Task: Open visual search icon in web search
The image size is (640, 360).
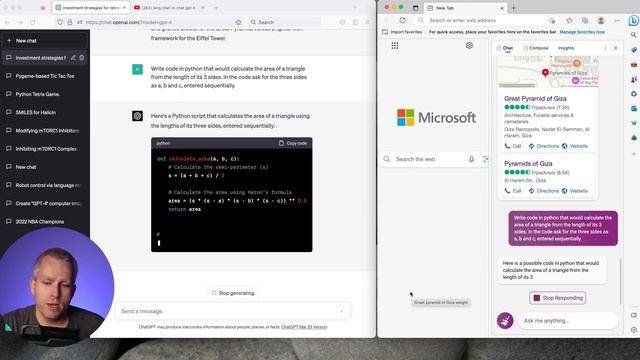Action: click(485, 159)
